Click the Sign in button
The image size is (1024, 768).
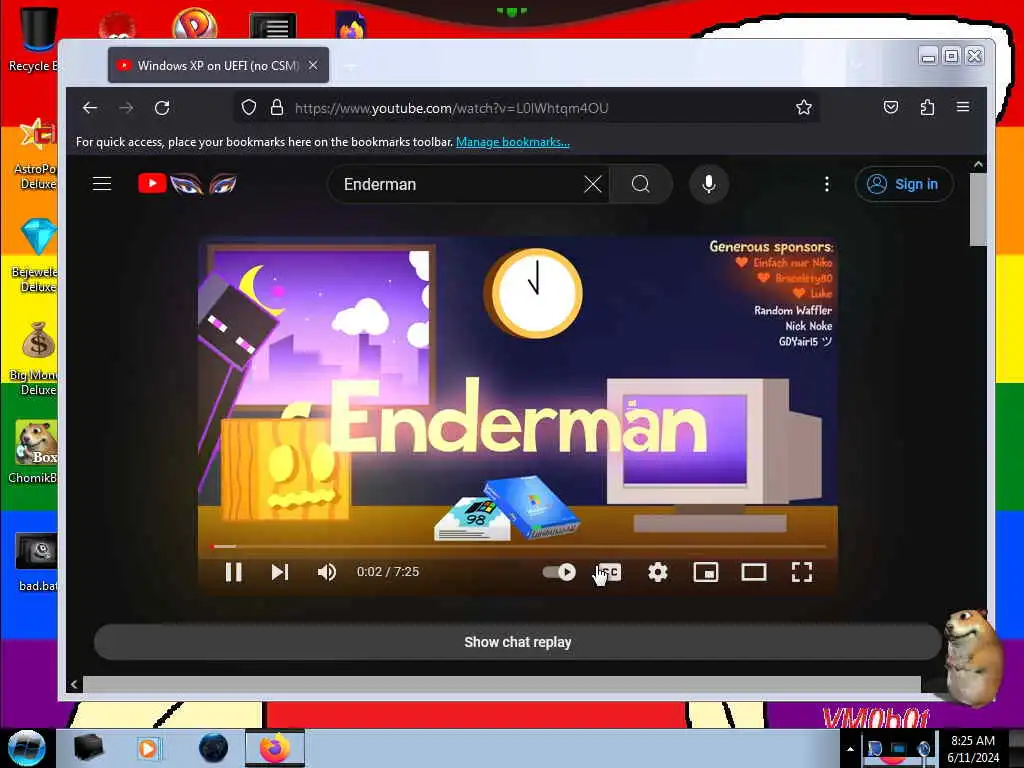coord(904,184)
